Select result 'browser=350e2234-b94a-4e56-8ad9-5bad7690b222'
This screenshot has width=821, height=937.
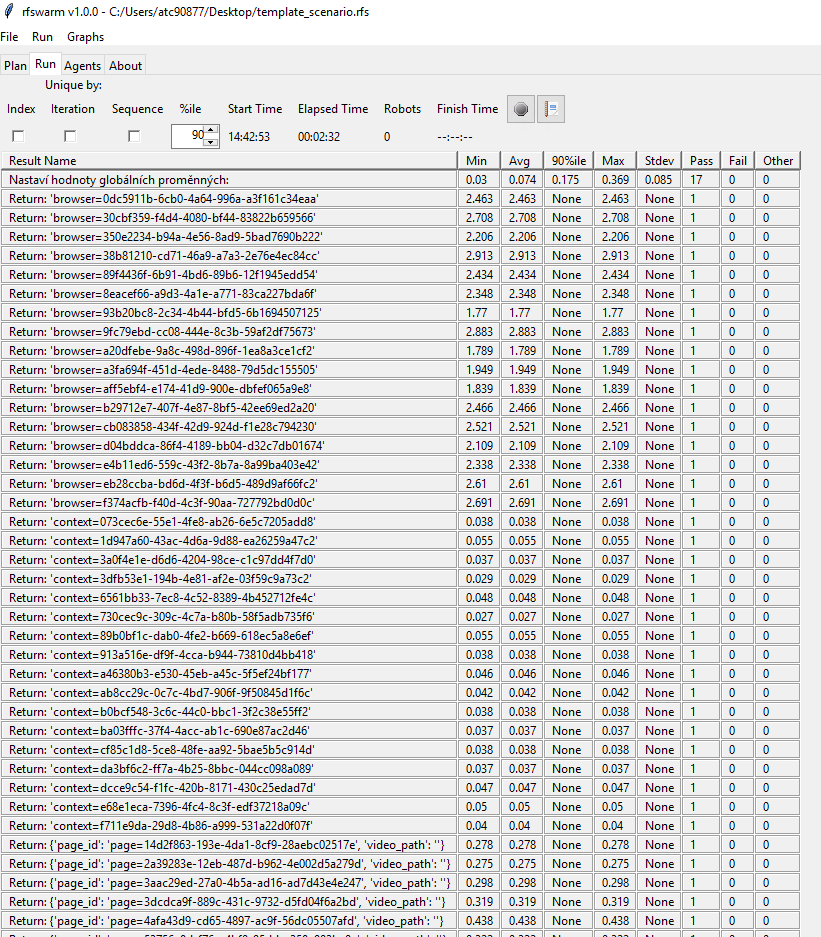tap(229, 237)
